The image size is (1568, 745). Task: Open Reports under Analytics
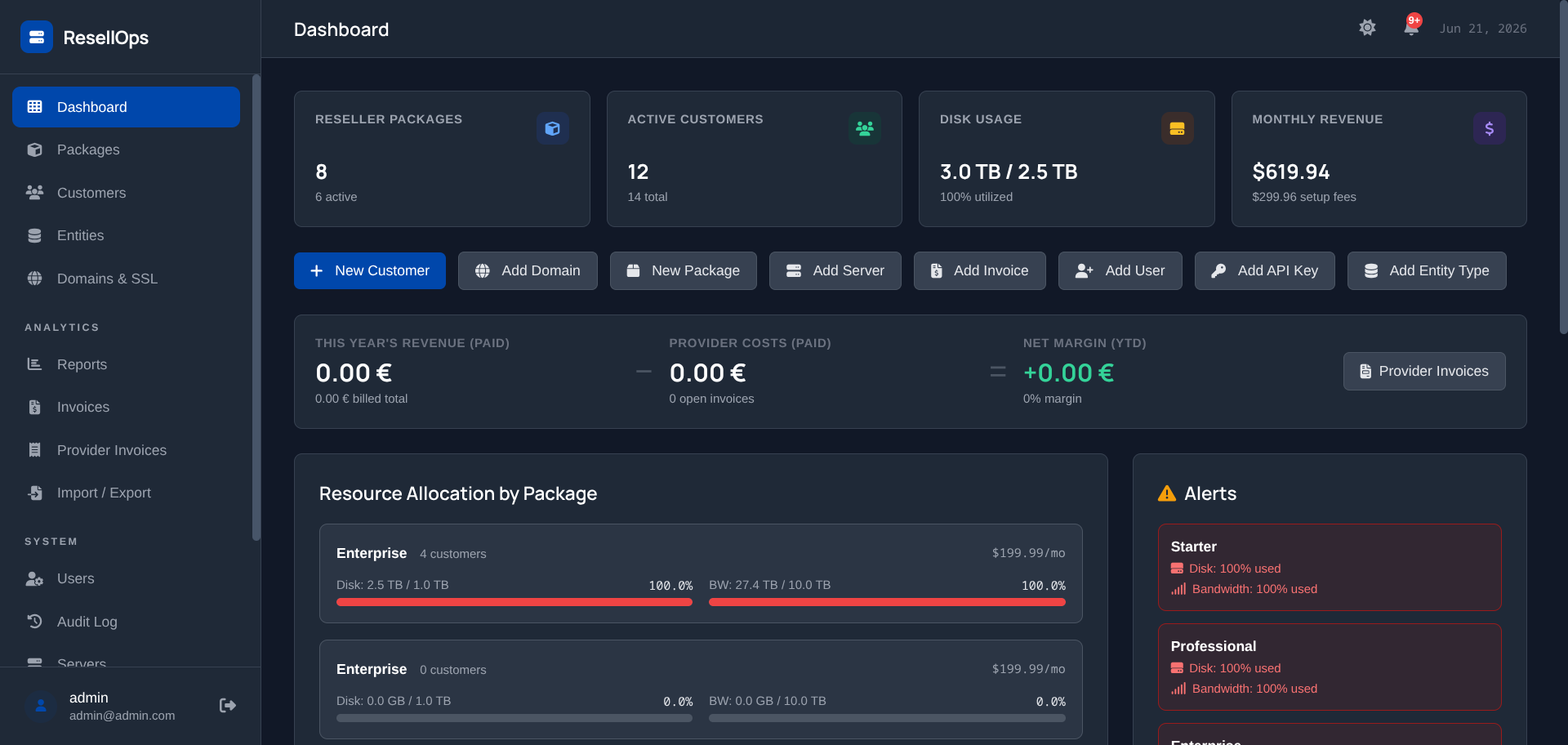(x=126, y=364)
